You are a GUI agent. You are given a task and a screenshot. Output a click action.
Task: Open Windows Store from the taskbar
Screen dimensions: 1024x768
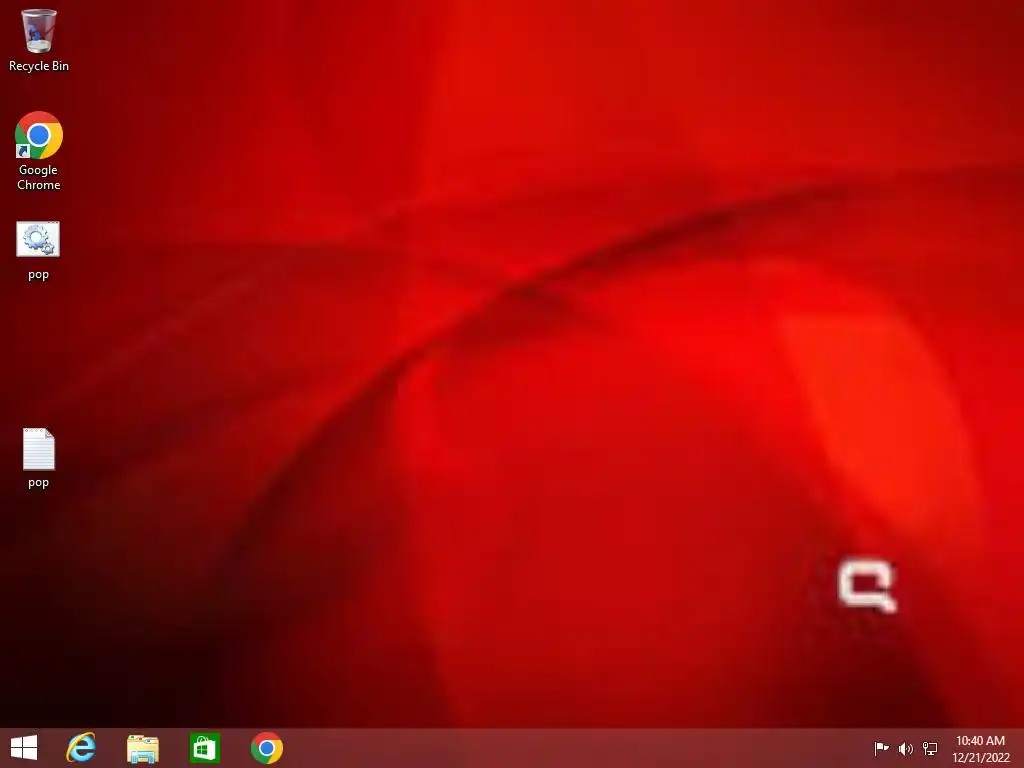tap(204, 748)
